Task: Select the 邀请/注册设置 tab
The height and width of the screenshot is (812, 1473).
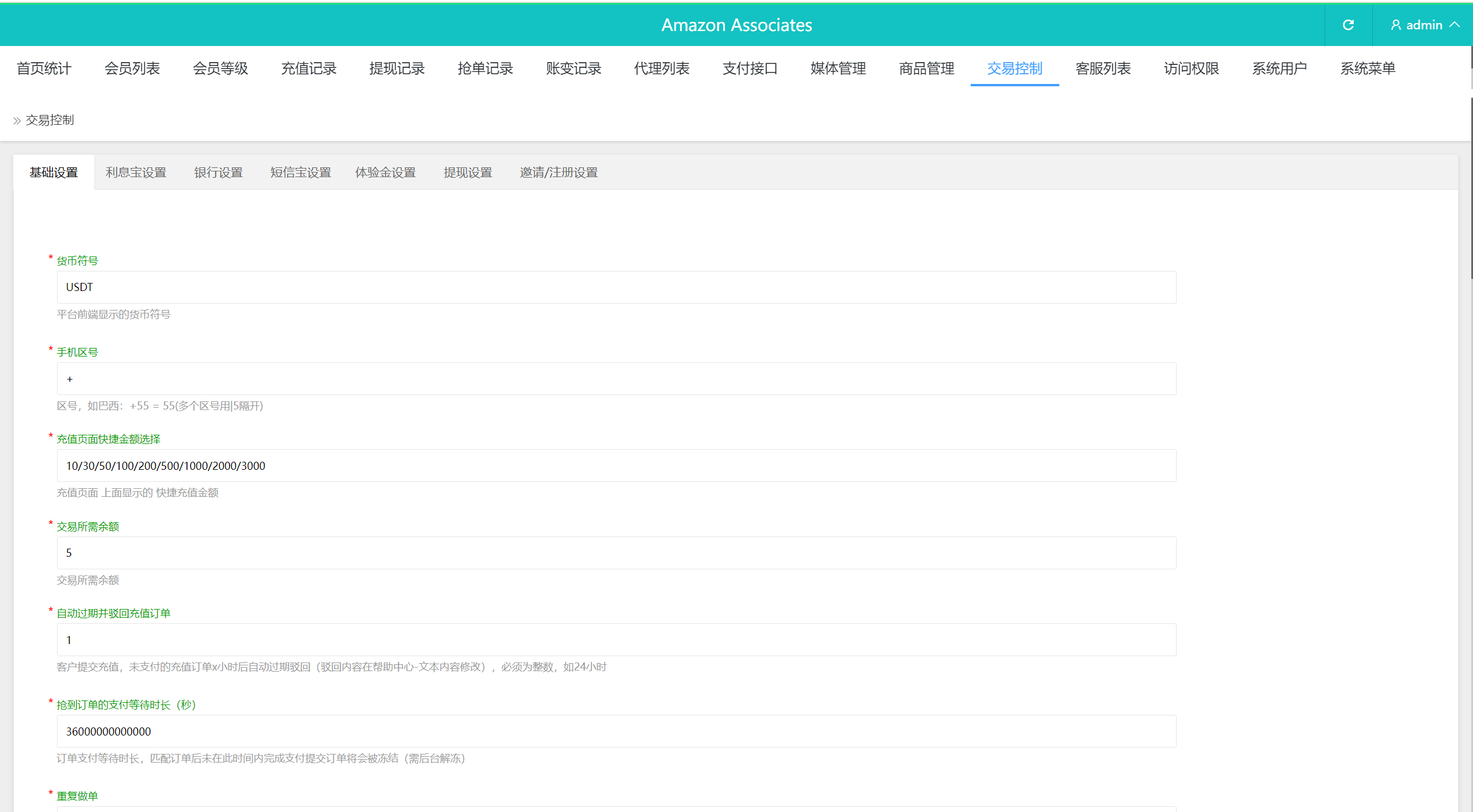Action: pos(559,173)
